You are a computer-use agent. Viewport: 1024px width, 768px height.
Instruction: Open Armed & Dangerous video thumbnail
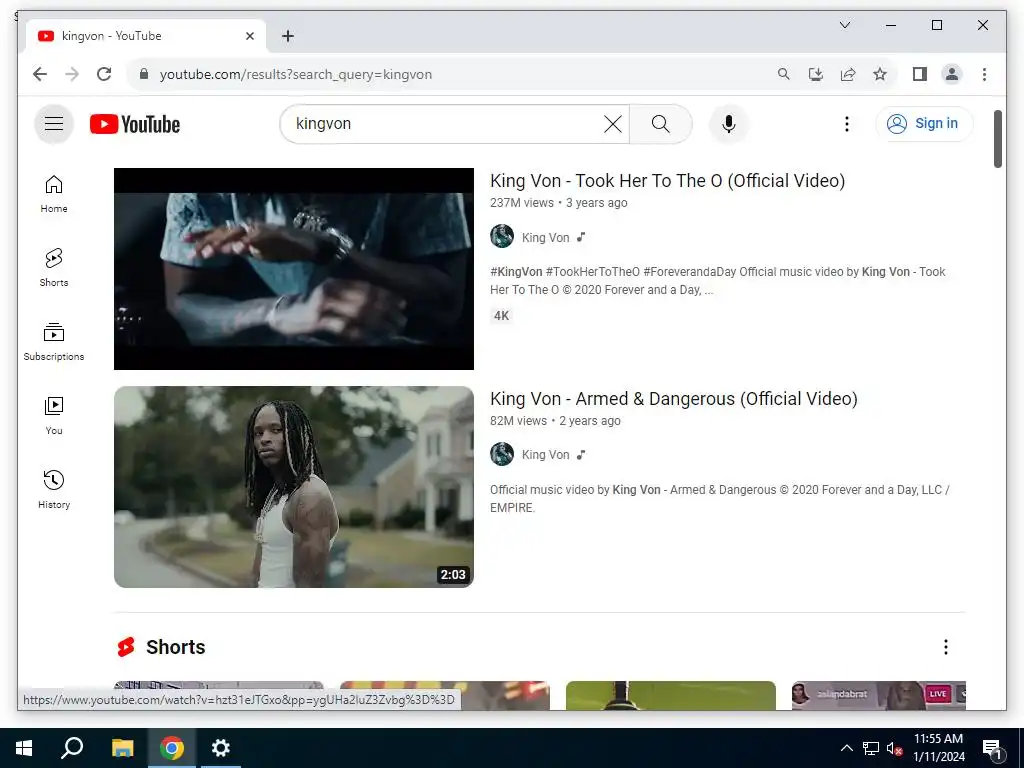pyautogui.click(x=294, y=487)
